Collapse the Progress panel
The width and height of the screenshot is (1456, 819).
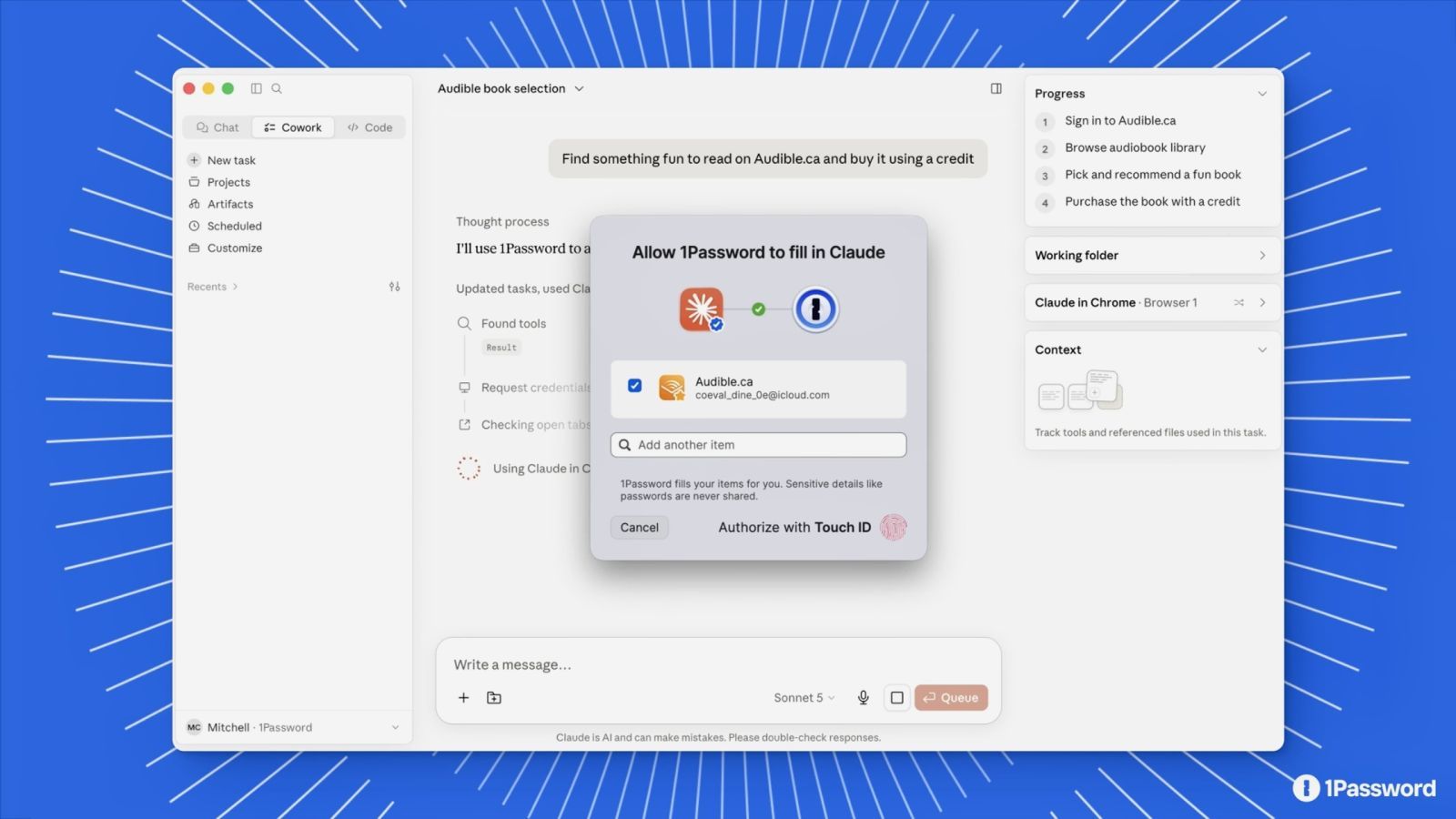tap(1262, 94)
